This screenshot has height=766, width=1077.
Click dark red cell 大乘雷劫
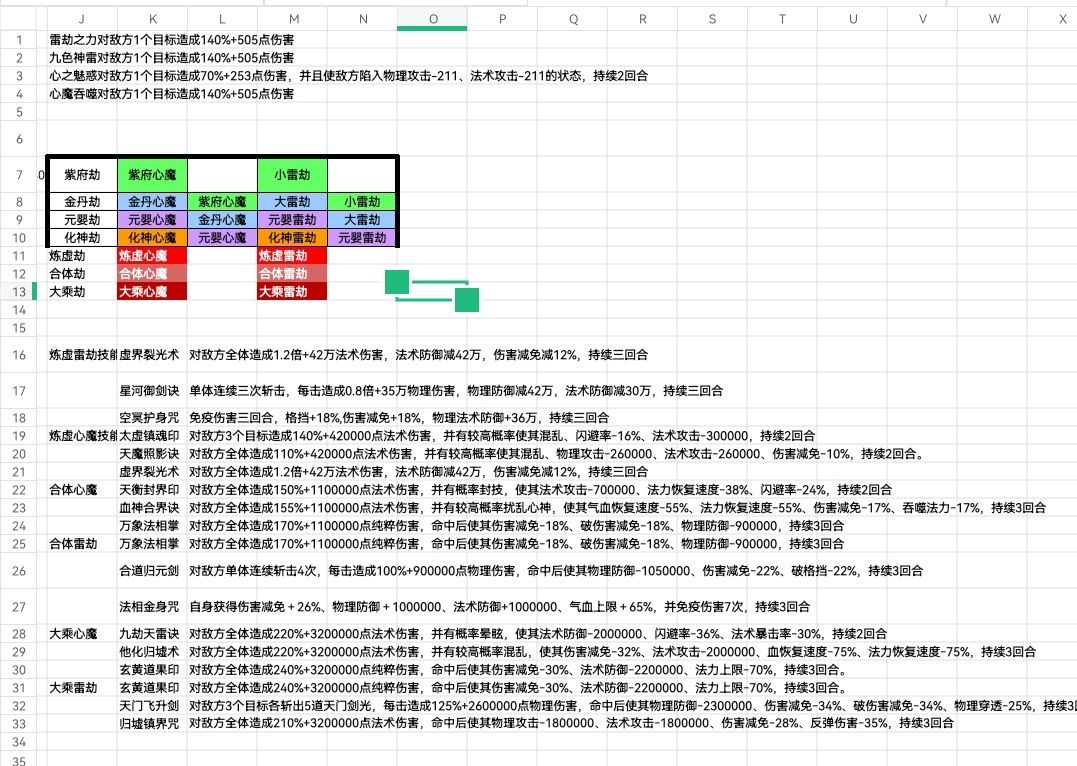click(293, 291)
